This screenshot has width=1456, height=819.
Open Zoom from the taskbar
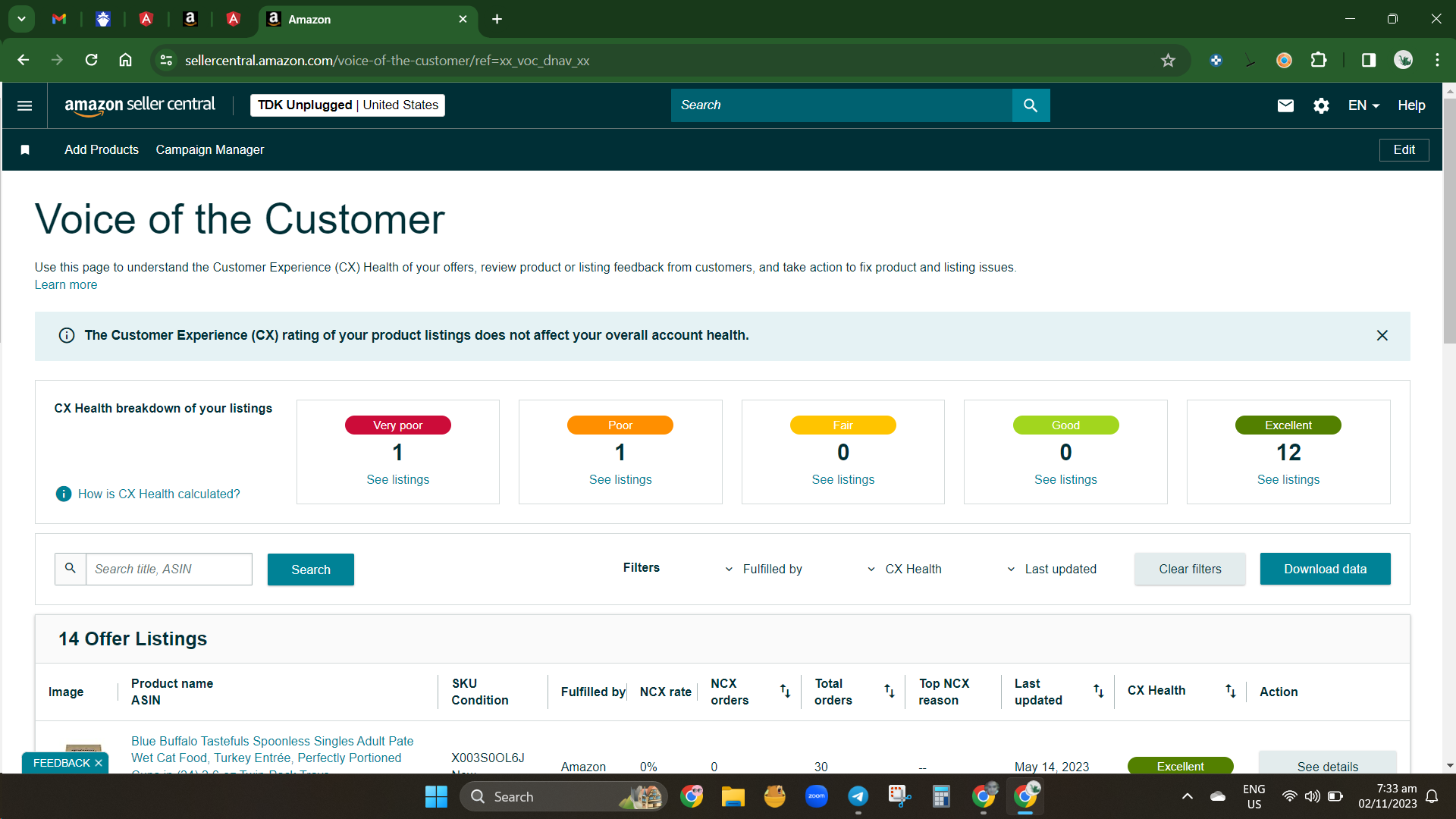pyautogui.click(x=816, y=796)
